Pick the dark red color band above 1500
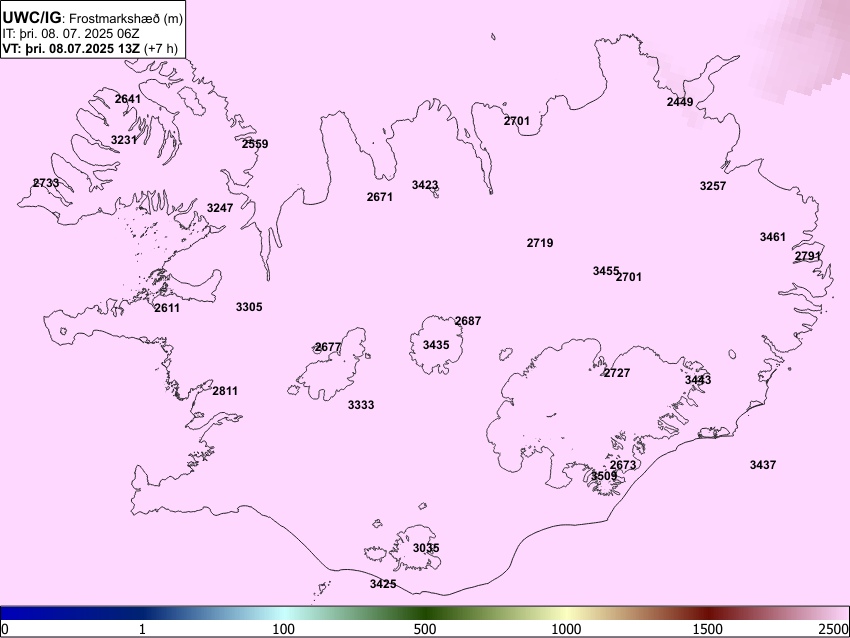Viewport: 850px width, 638px height. pos(708,613)
